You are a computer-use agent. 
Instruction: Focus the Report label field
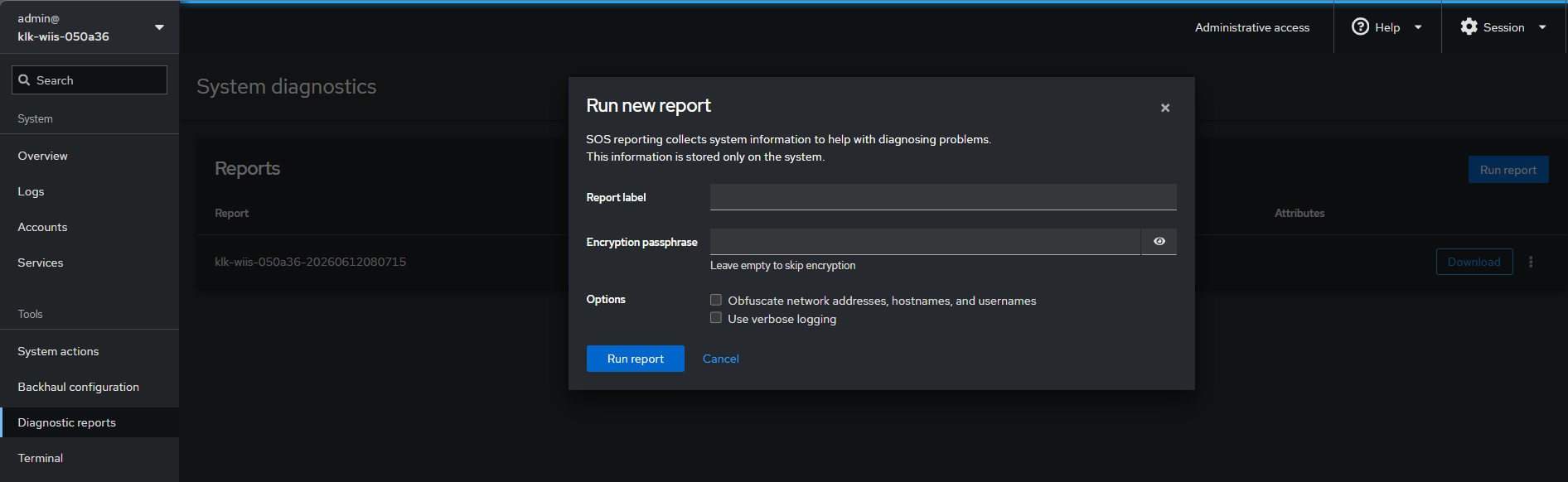tap(943, 197)
